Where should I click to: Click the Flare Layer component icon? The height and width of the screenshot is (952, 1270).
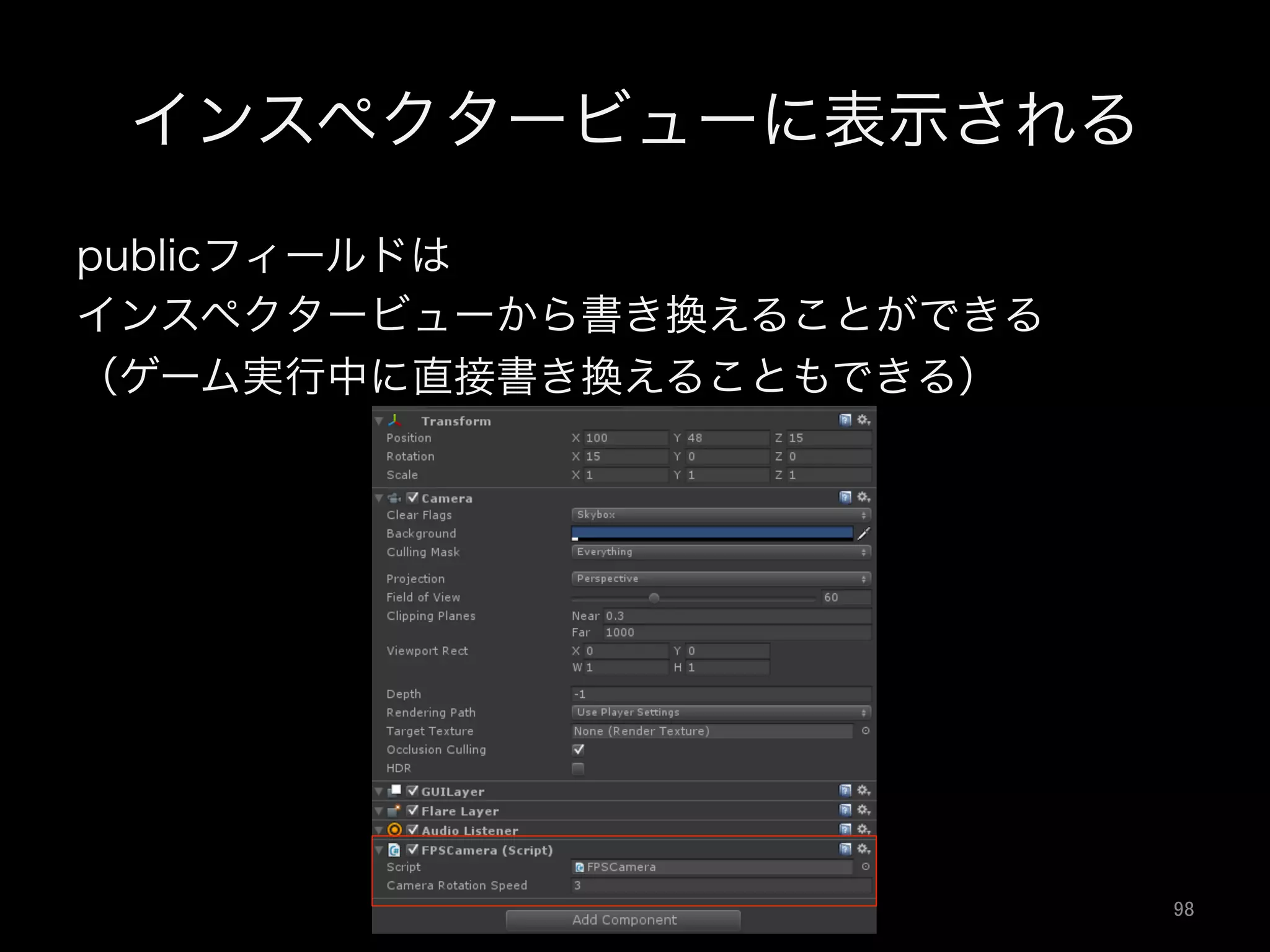[x=394, y=811]
